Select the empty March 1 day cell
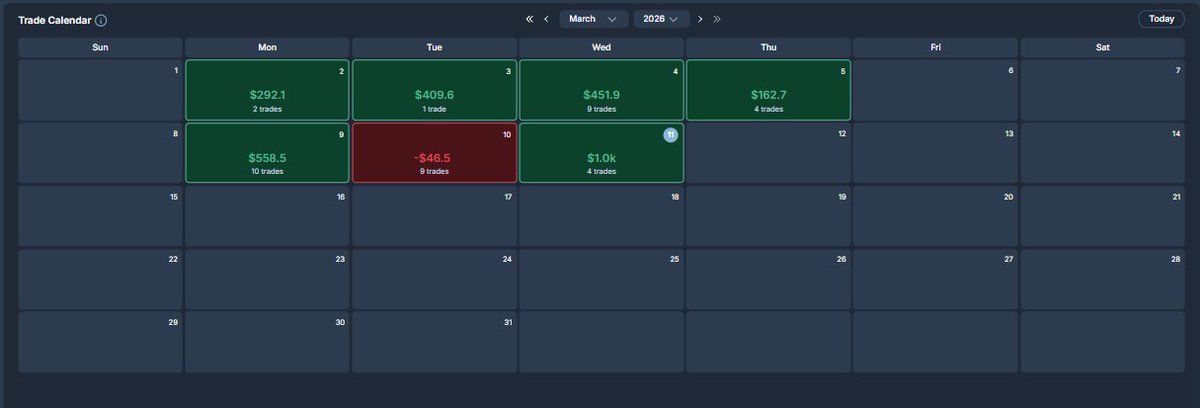Screen dimensions: 1200x408 click(x=100, y=90)
